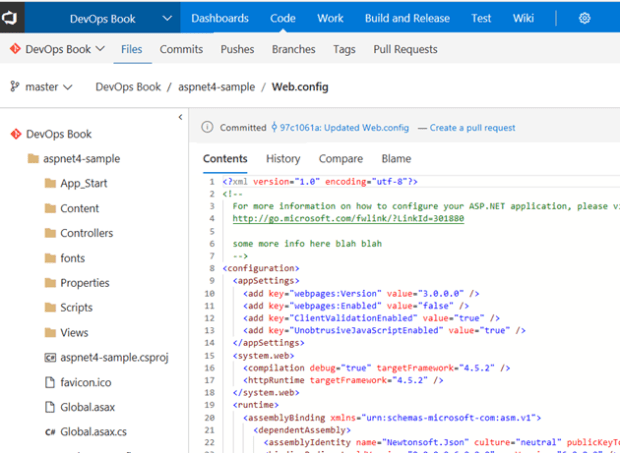Collapse the file tree side panel
The image size is (620, 453).
click(180, 118)
